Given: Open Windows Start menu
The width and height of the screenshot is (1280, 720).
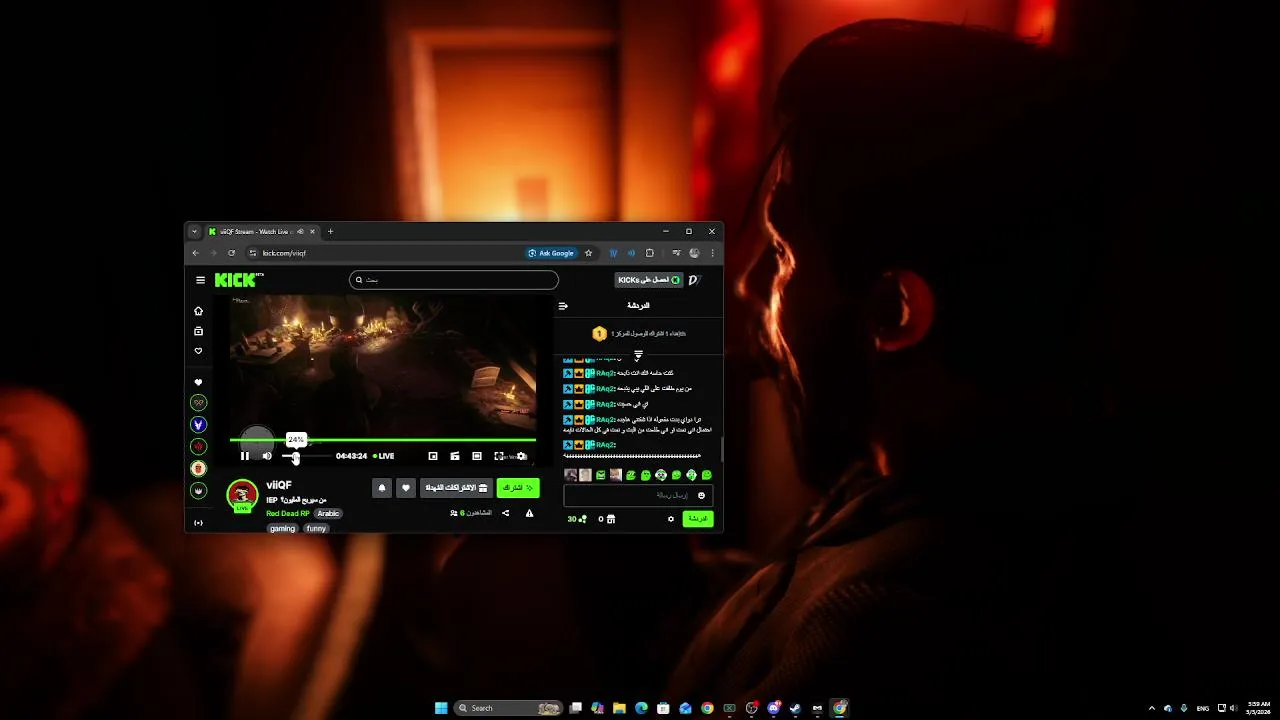Looking at the screenshot, I should tap(441, 708).
